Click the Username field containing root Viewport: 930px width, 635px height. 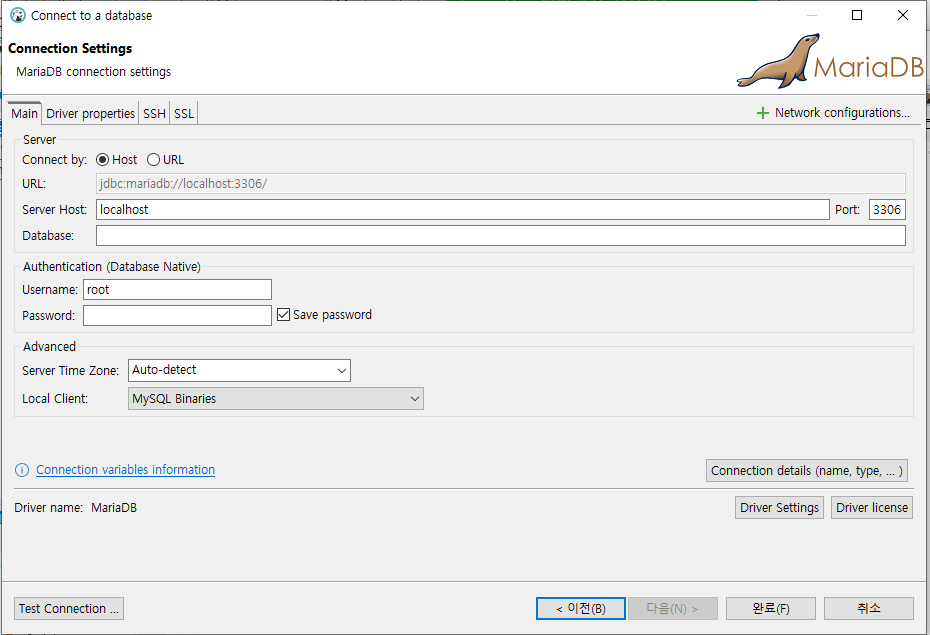(177, 290)
